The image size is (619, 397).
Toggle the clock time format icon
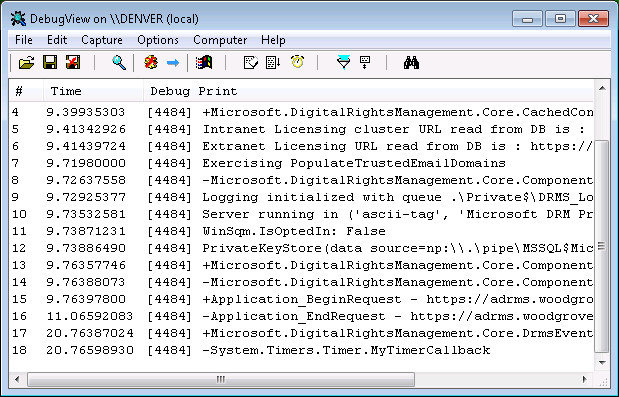click(297, 62)
